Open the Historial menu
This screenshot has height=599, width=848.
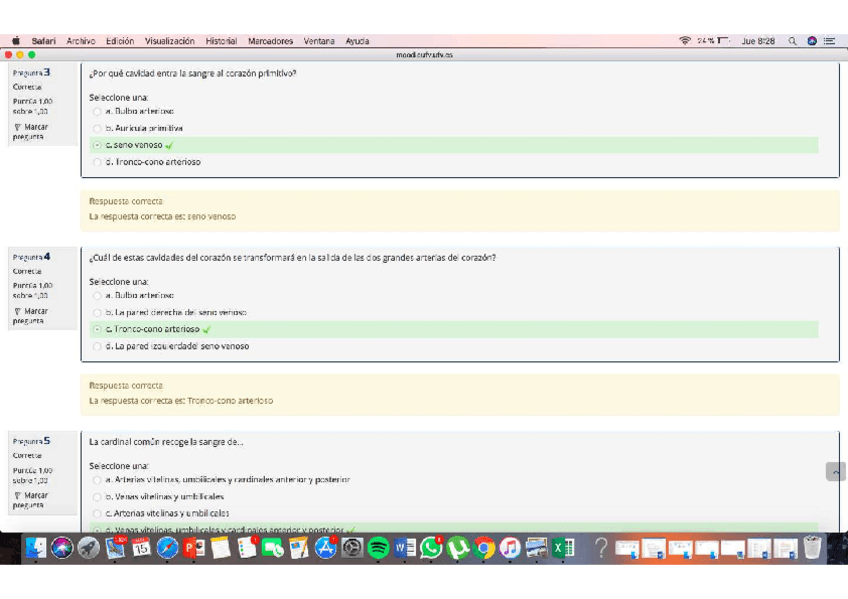221,41
